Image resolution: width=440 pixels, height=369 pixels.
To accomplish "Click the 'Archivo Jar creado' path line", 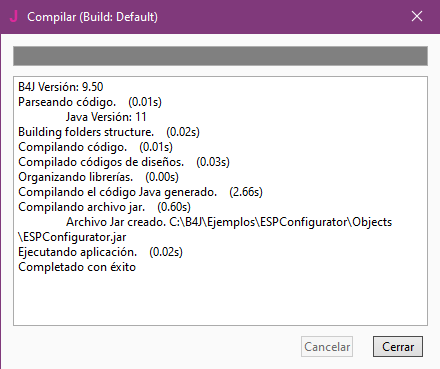I will point(229,222).
